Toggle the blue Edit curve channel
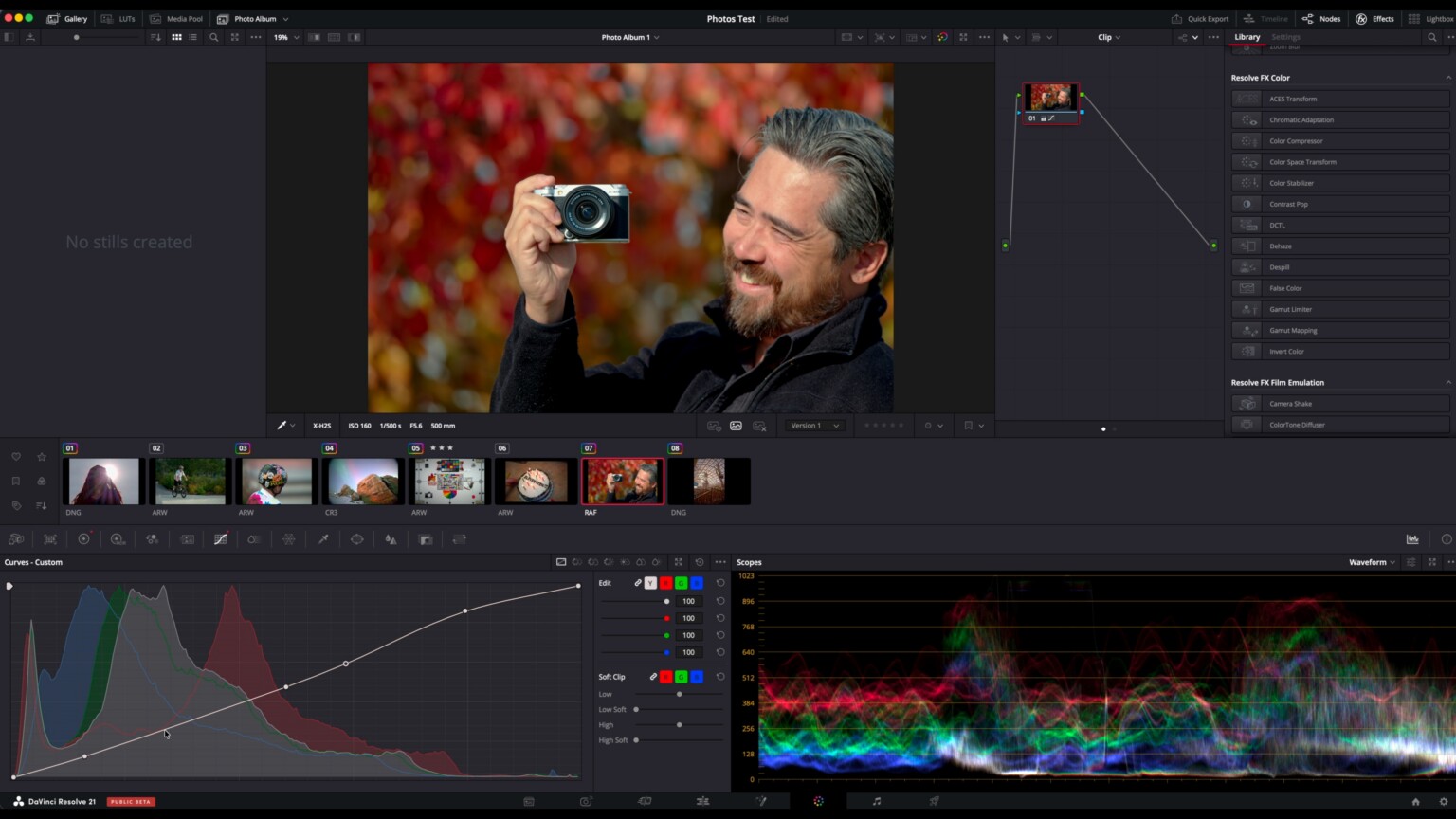 pos(697,583)
